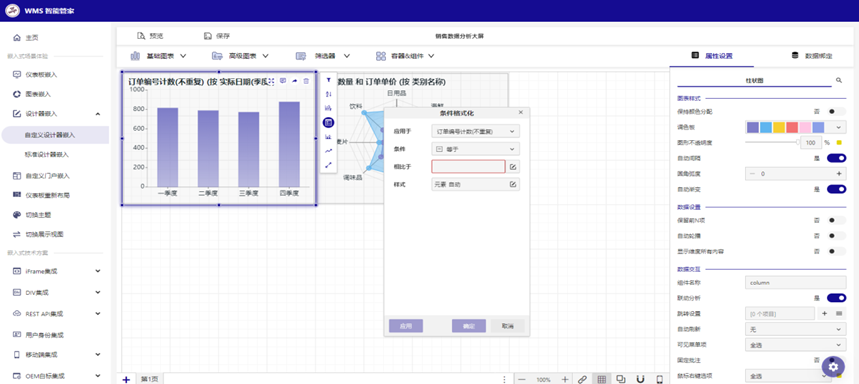Click the three-dot more icon in the bottom bar
The width and height of the screenshot is (859, 384).
coord(505,379)
